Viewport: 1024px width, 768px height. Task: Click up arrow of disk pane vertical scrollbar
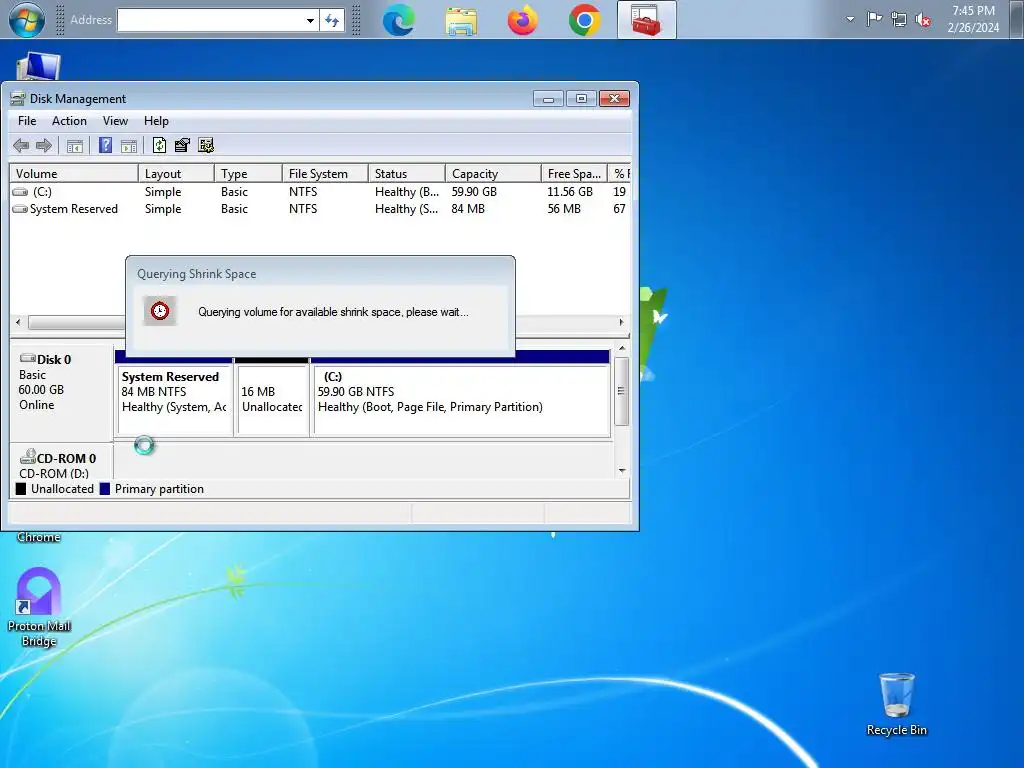(x=622, y=349)
